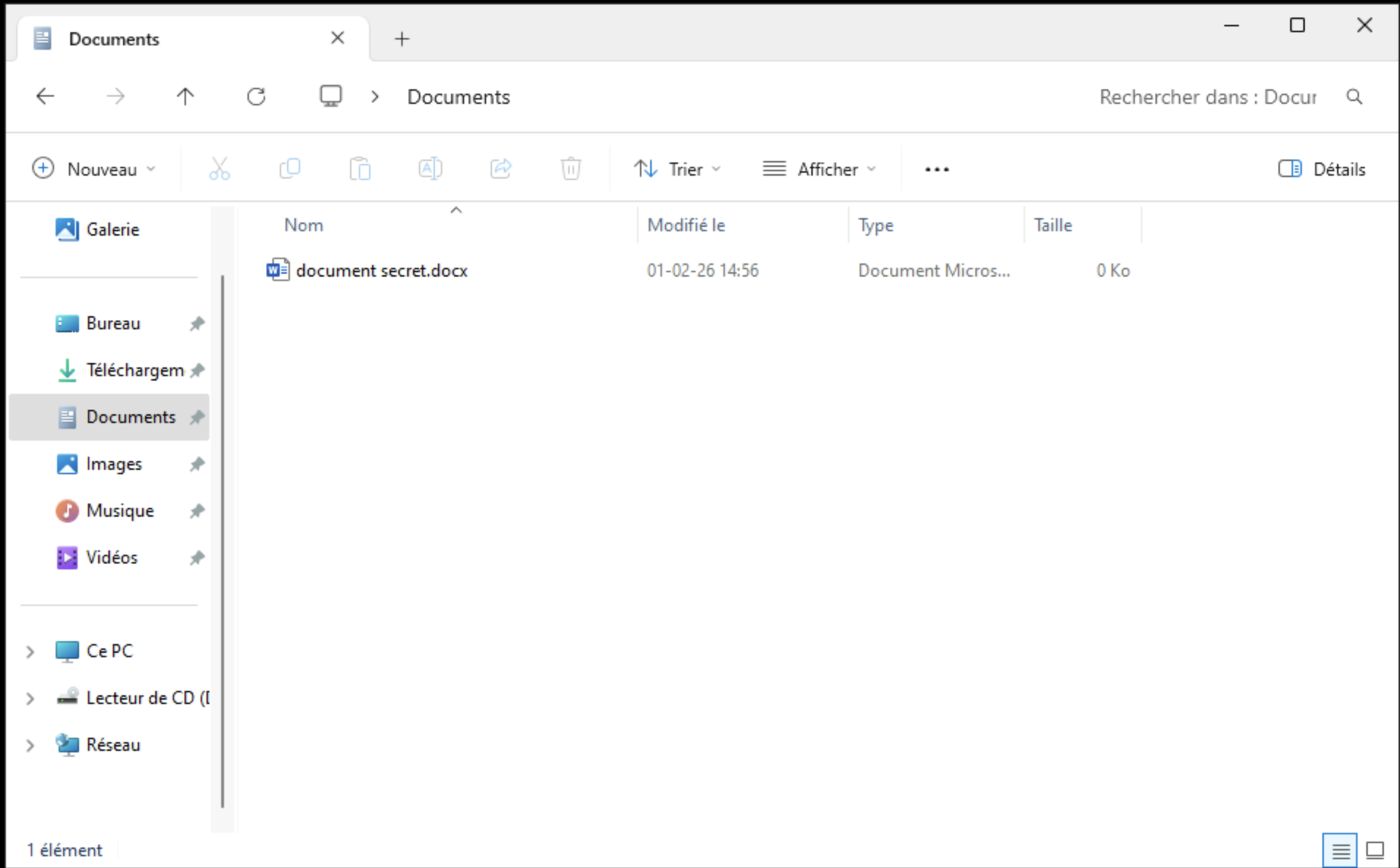The height and width of the screenshot is (868, 1400).
Task: Switch to details list view icon in status bar
Action: [1340, 850]
